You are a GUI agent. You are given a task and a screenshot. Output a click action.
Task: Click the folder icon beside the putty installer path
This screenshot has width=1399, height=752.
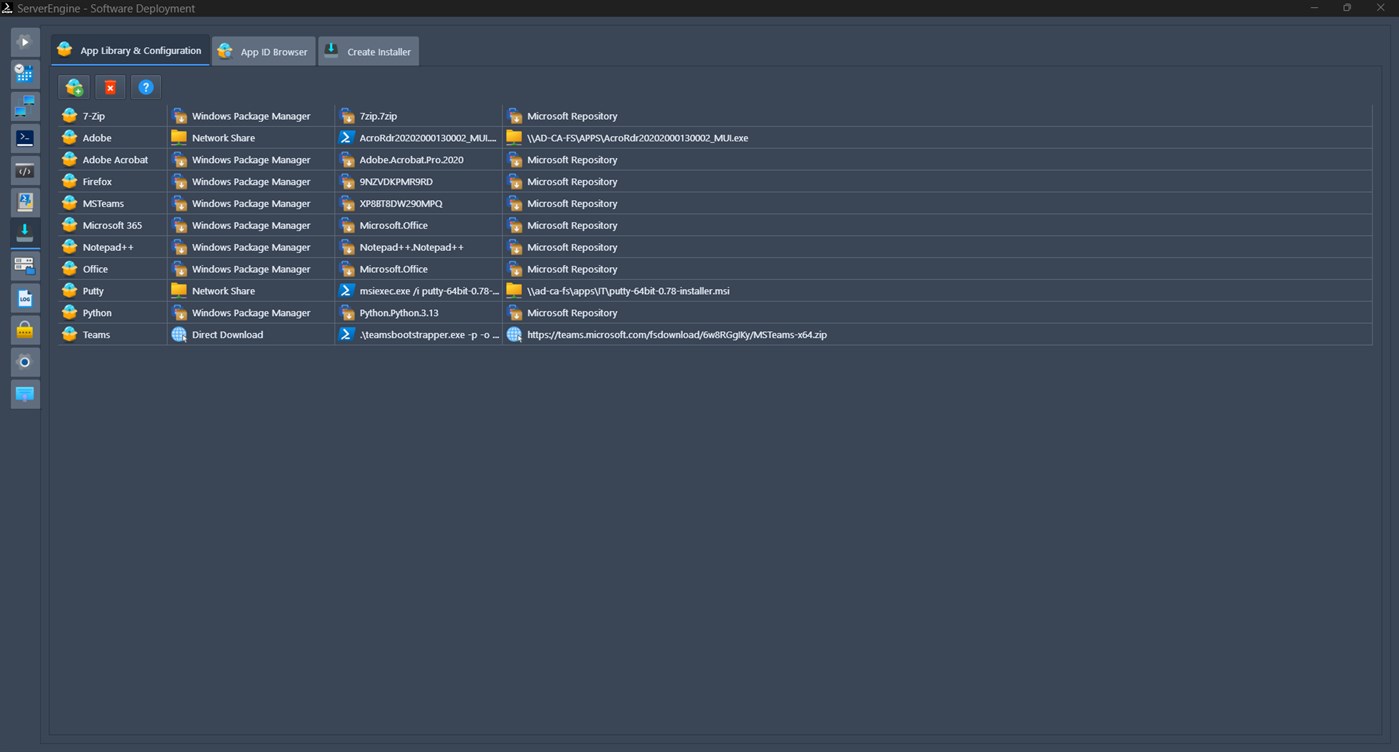[514, 291]
